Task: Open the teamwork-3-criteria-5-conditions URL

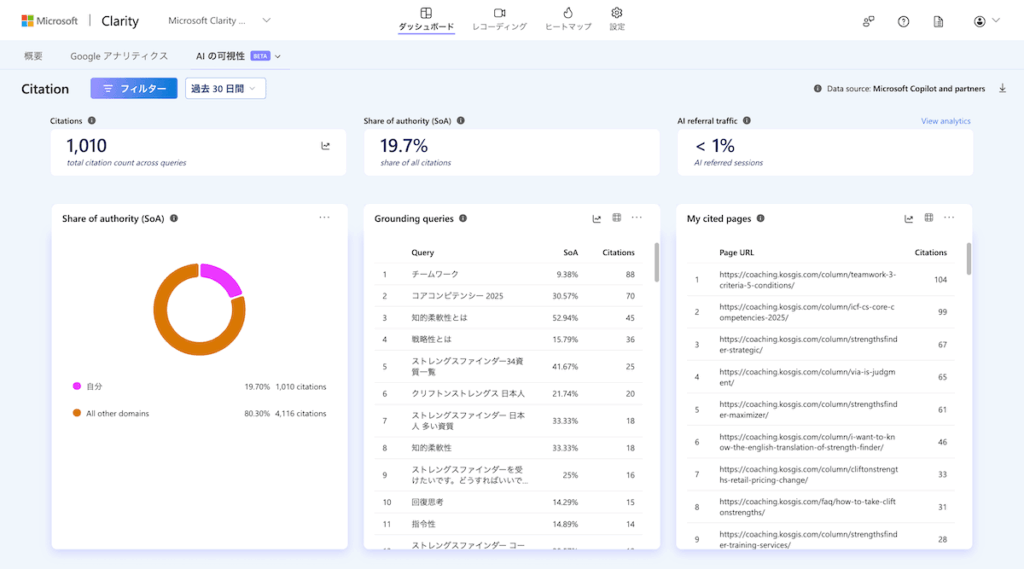Action: pos(807,280)
